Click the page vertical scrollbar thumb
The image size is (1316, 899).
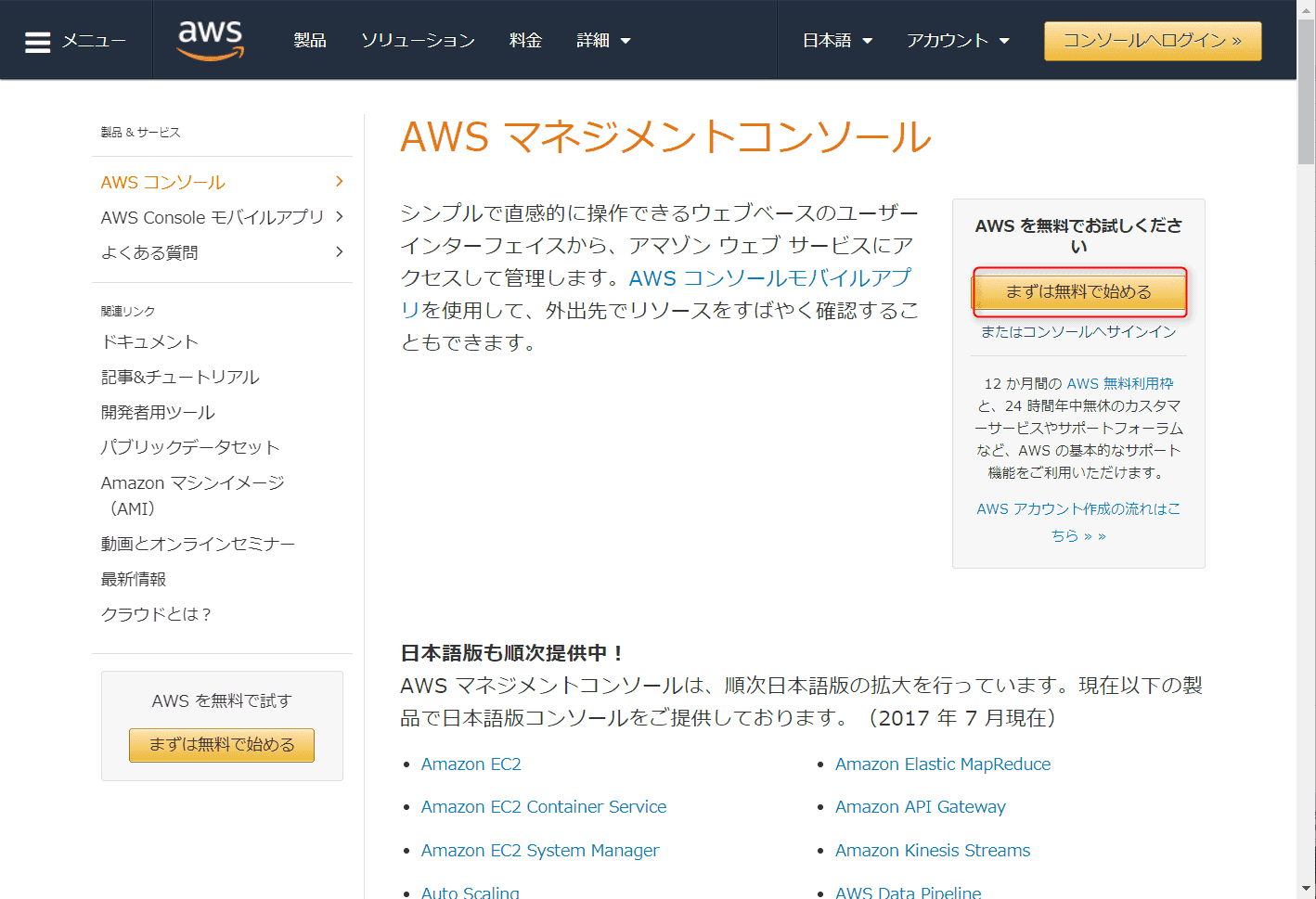[x=1306, y=91]
